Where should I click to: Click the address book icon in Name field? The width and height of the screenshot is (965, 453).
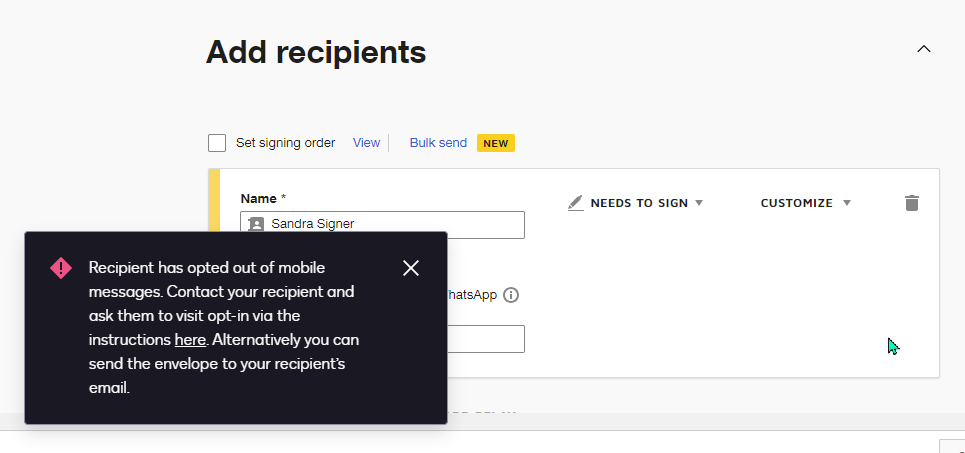(x=256, y=225)
